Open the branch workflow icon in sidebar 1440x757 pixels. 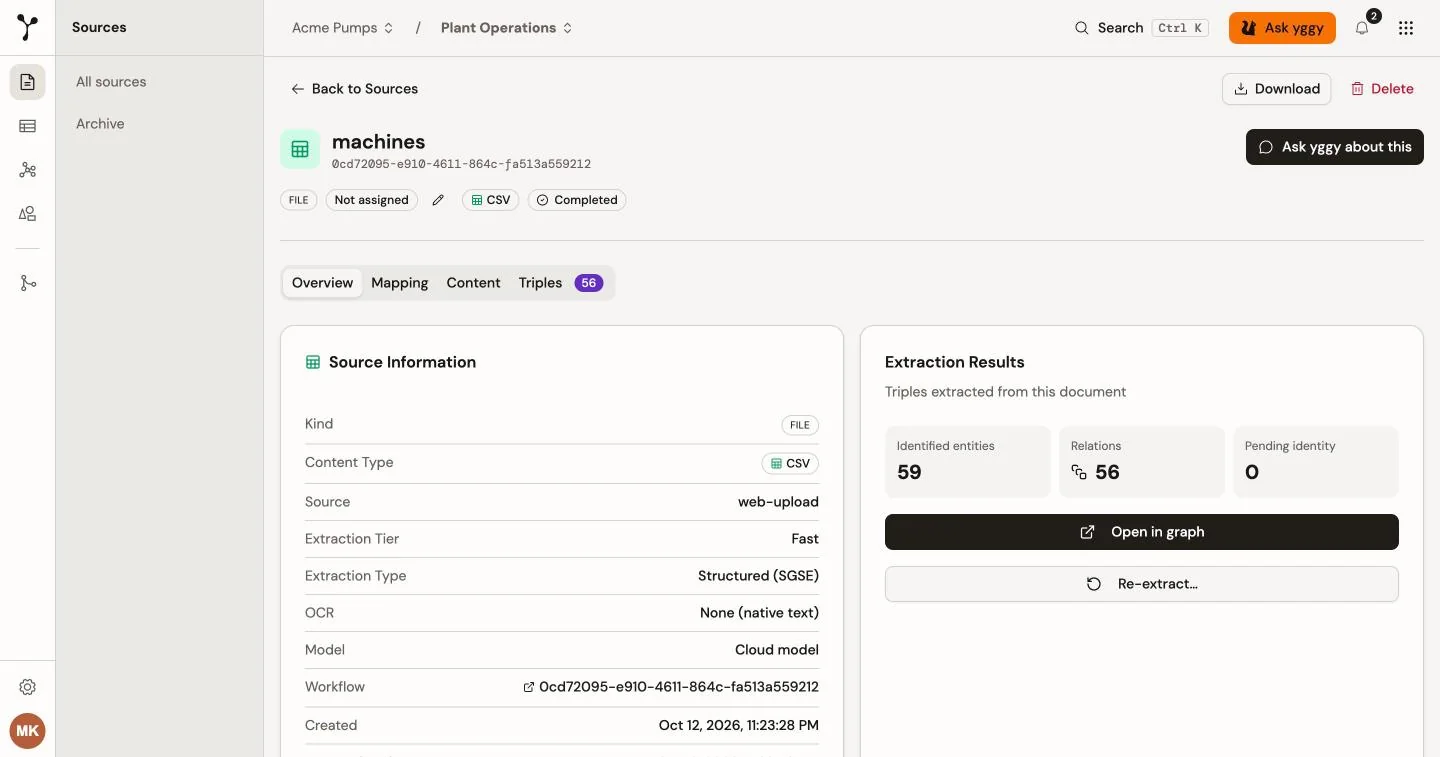point(28,283)
